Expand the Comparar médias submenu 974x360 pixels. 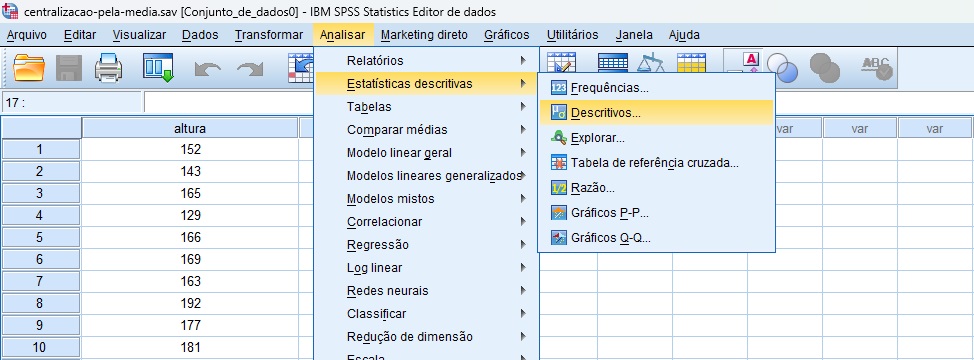point(426,130)
